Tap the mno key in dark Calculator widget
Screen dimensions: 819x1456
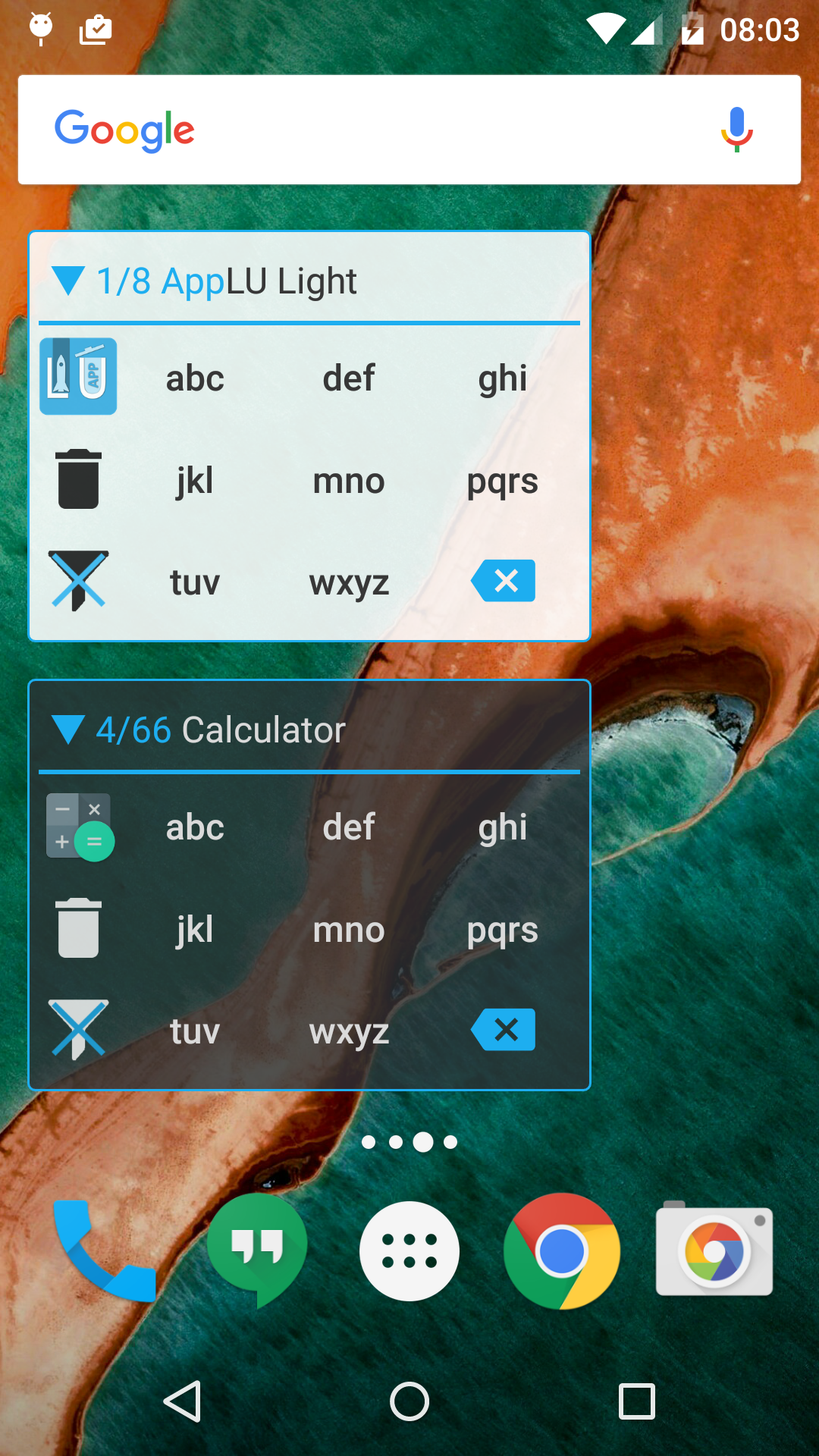349,930
